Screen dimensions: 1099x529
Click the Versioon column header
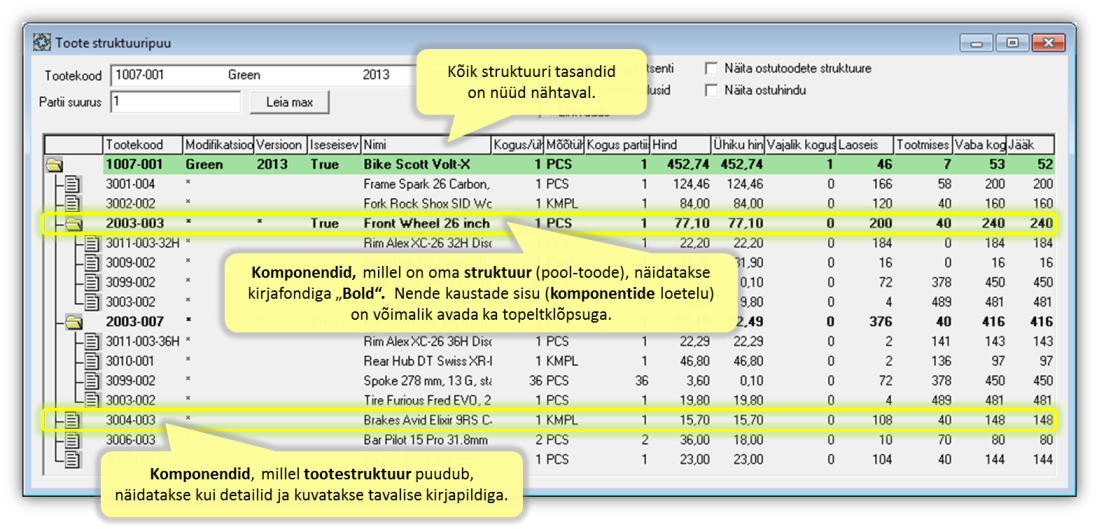point(280,144)
